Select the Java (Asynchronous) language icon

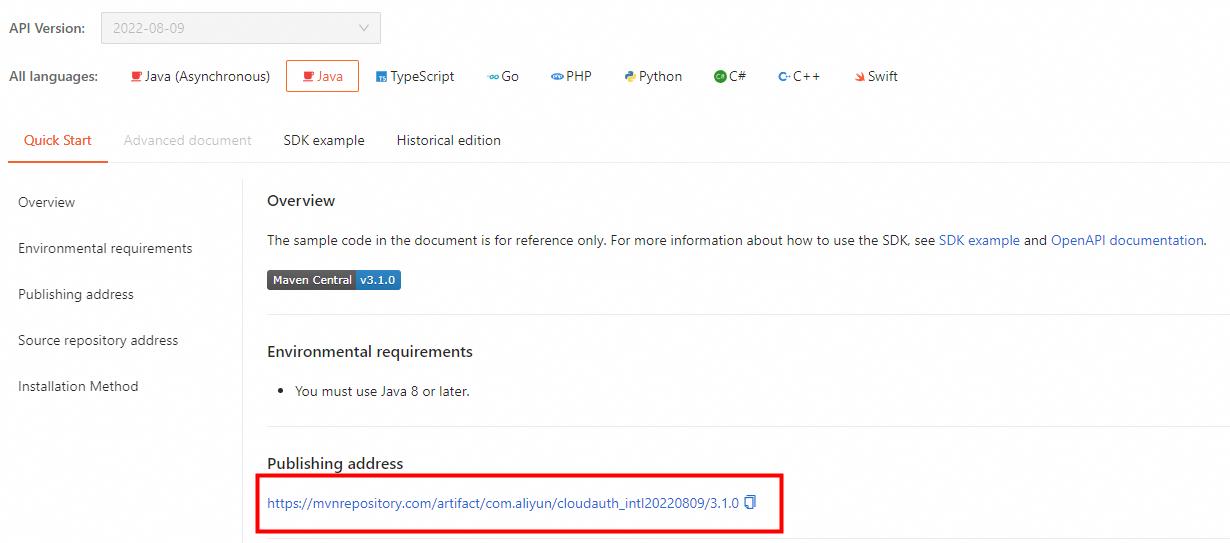pyautogui.click(x=136, y=76)
